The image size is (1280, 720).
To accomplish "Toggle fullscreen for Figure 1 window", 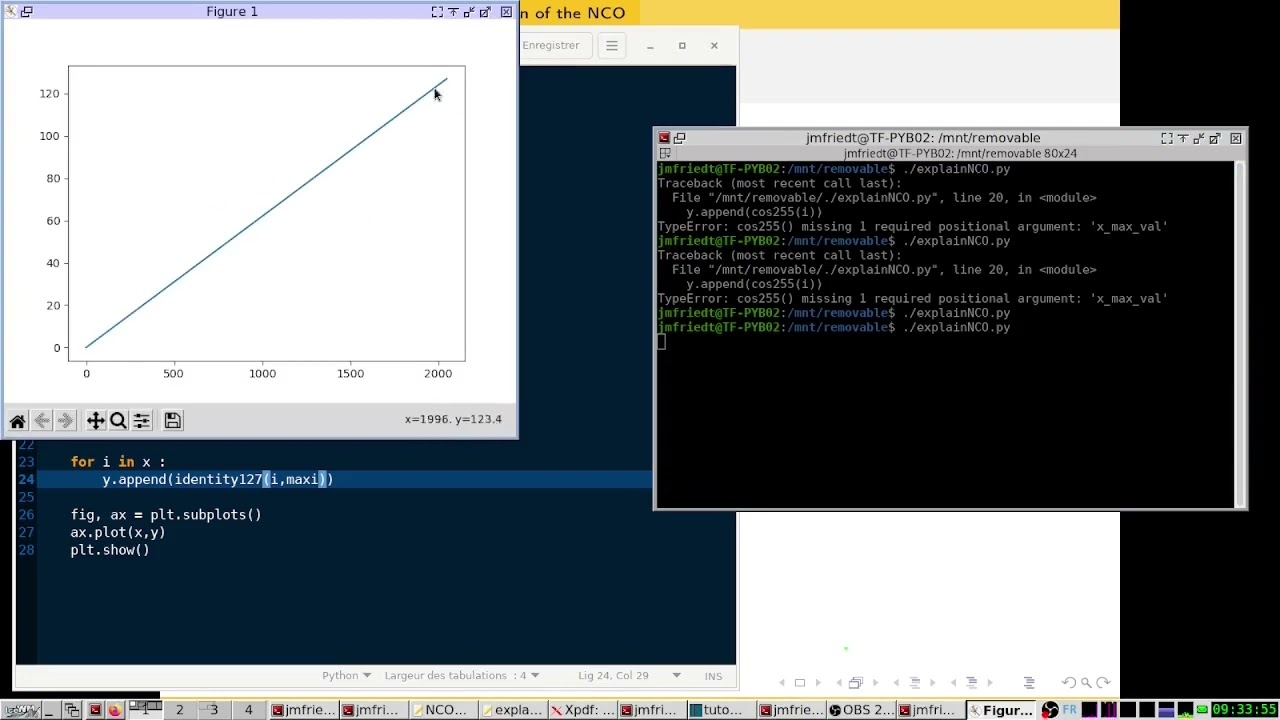I will pyautogui.click(x=437, y=12).
